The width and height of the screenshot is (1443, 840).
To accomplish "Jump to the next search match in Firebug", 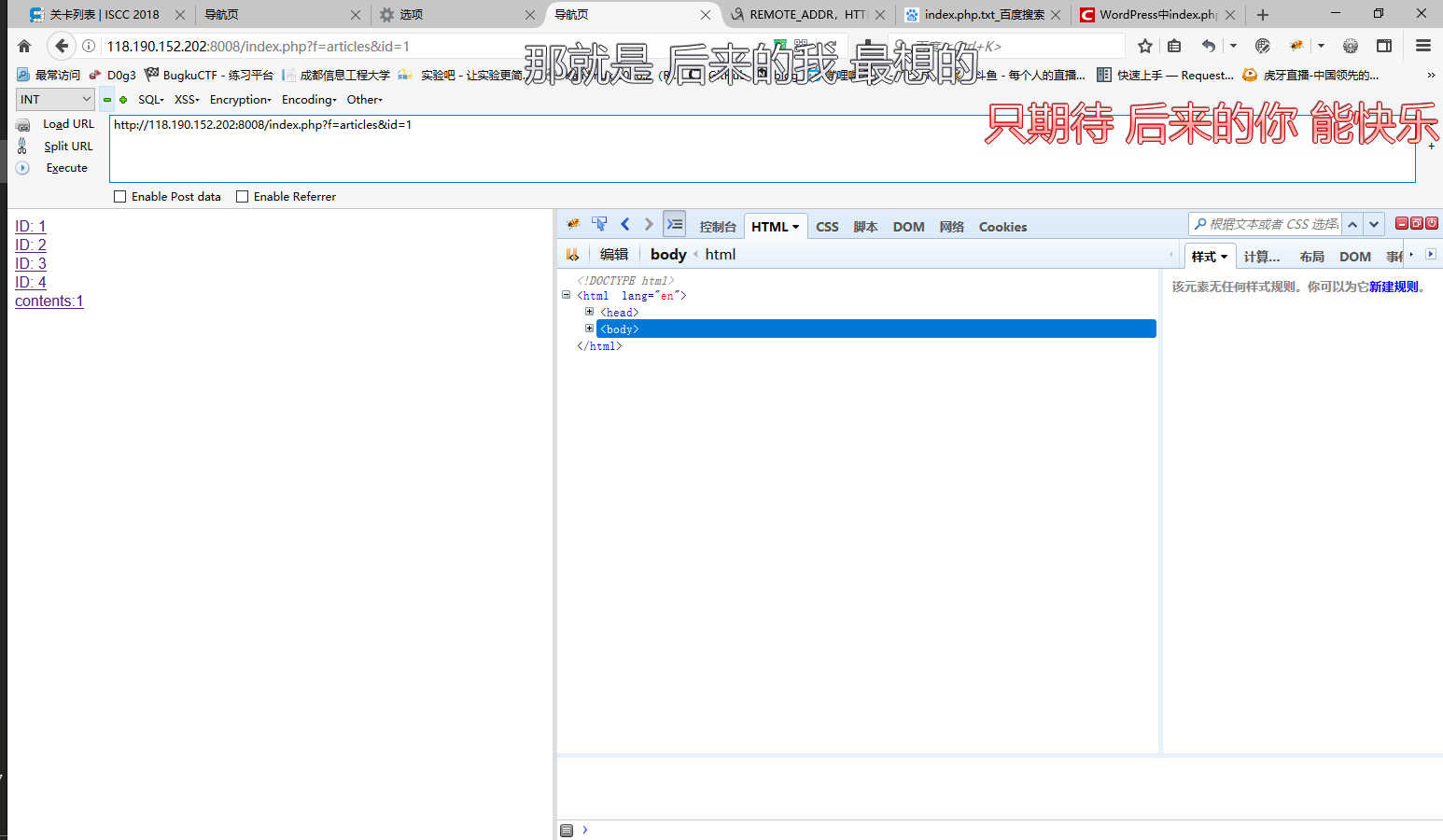I will click(x=1374, y=224).
